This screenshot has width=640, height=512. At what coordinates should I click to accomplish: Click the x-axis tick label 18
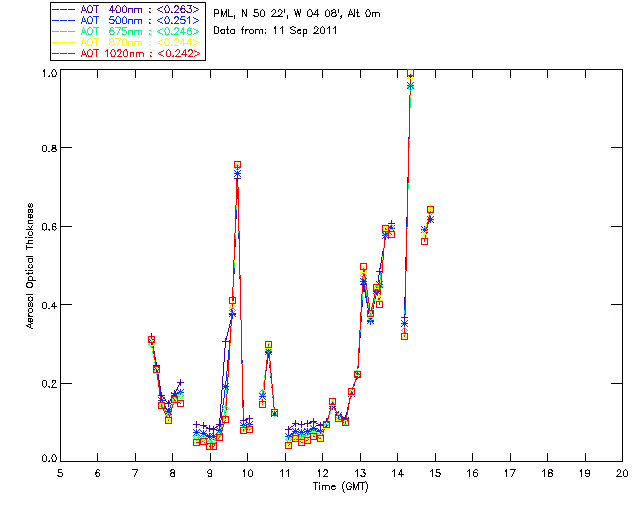(x=547, y=473)
